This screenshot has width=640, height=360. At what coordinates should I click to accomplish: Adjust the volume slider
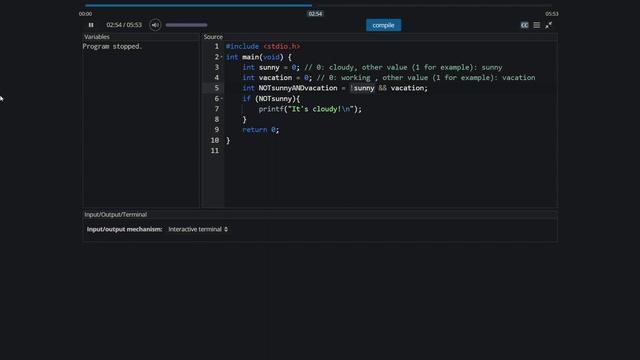(x=186, y=25)
